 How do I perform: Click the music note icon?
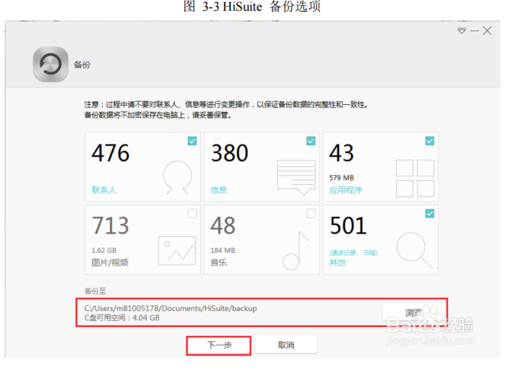(x=296, y=250)
